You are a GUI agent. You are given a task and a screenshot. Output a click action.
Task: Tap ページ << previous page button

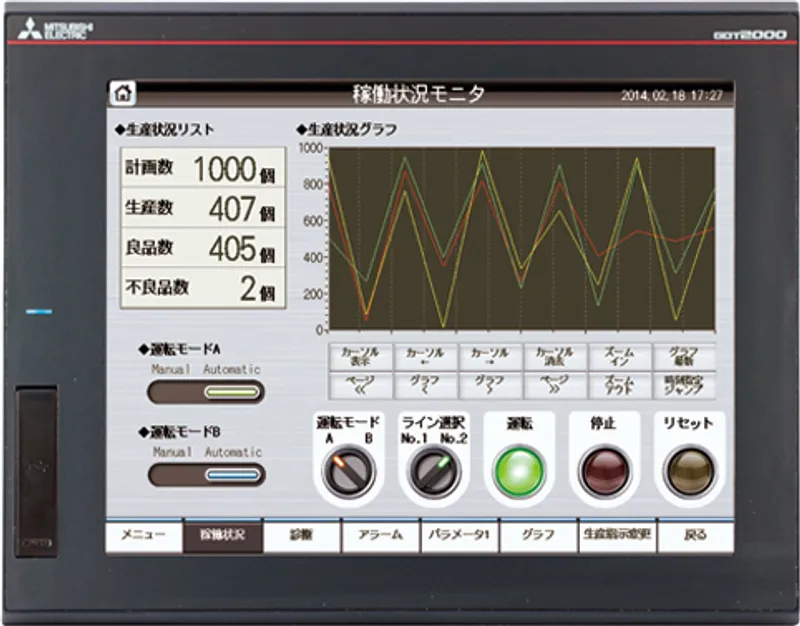tap(360, 386)
